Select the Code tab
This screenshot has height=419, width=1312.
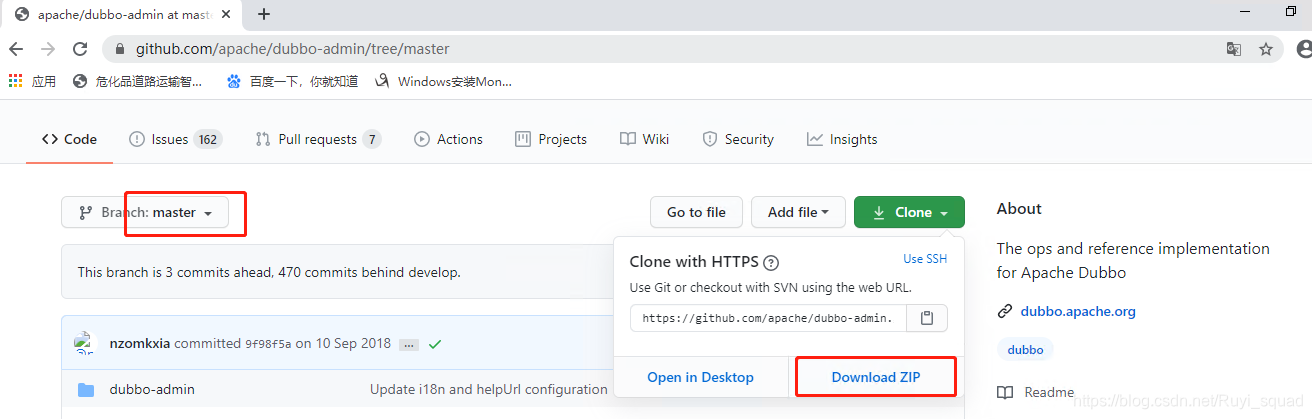69,139
